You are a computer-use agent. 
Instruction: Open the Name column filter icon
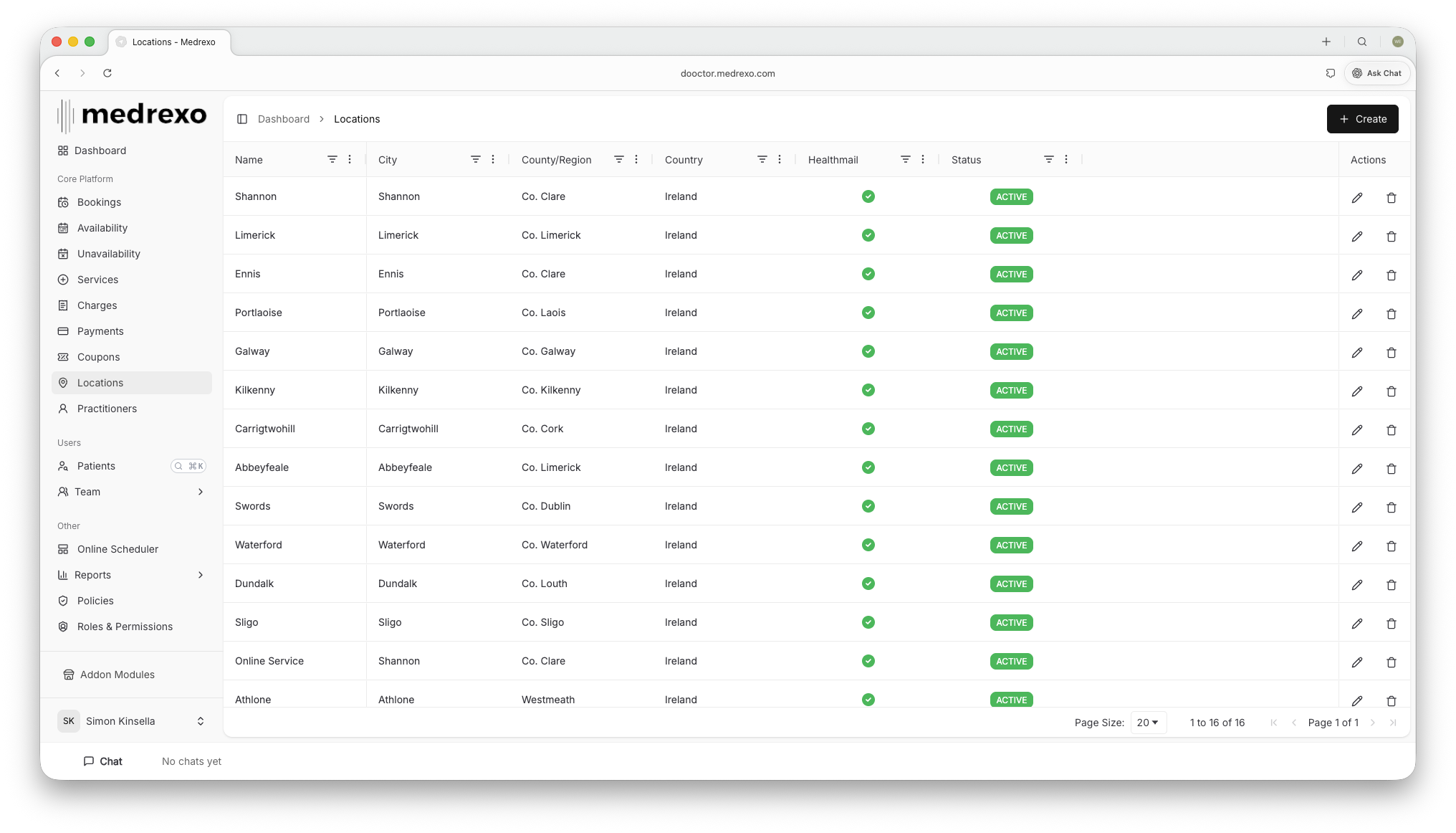click(x=332, y=159)
